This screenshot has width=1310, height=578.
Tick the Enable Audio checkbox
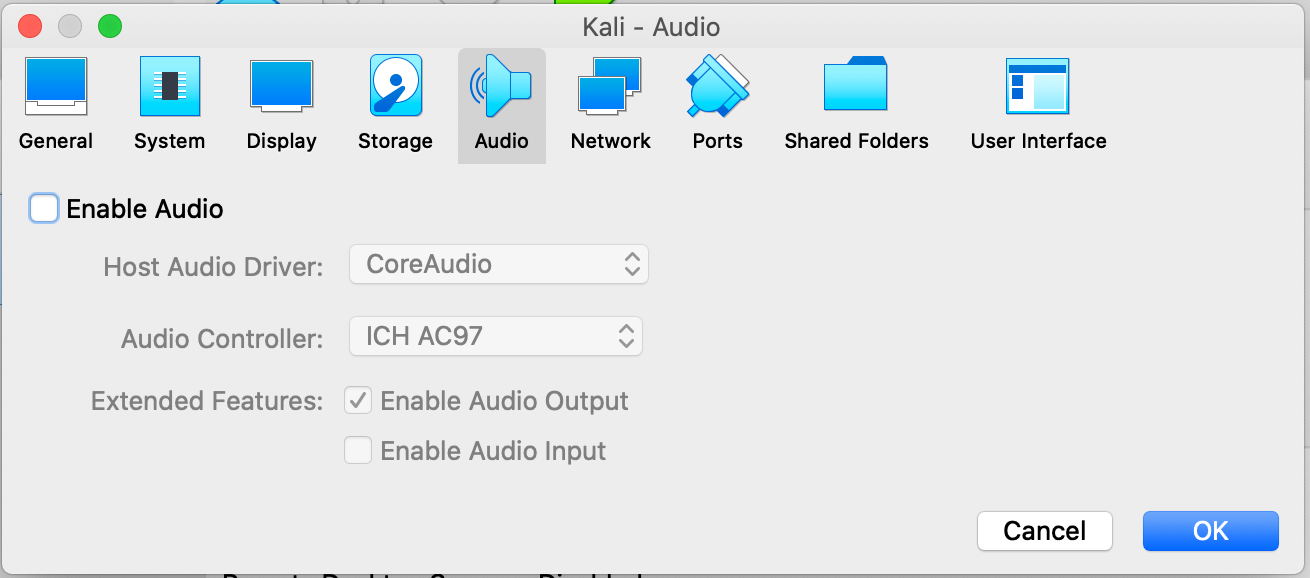(44, 208)
